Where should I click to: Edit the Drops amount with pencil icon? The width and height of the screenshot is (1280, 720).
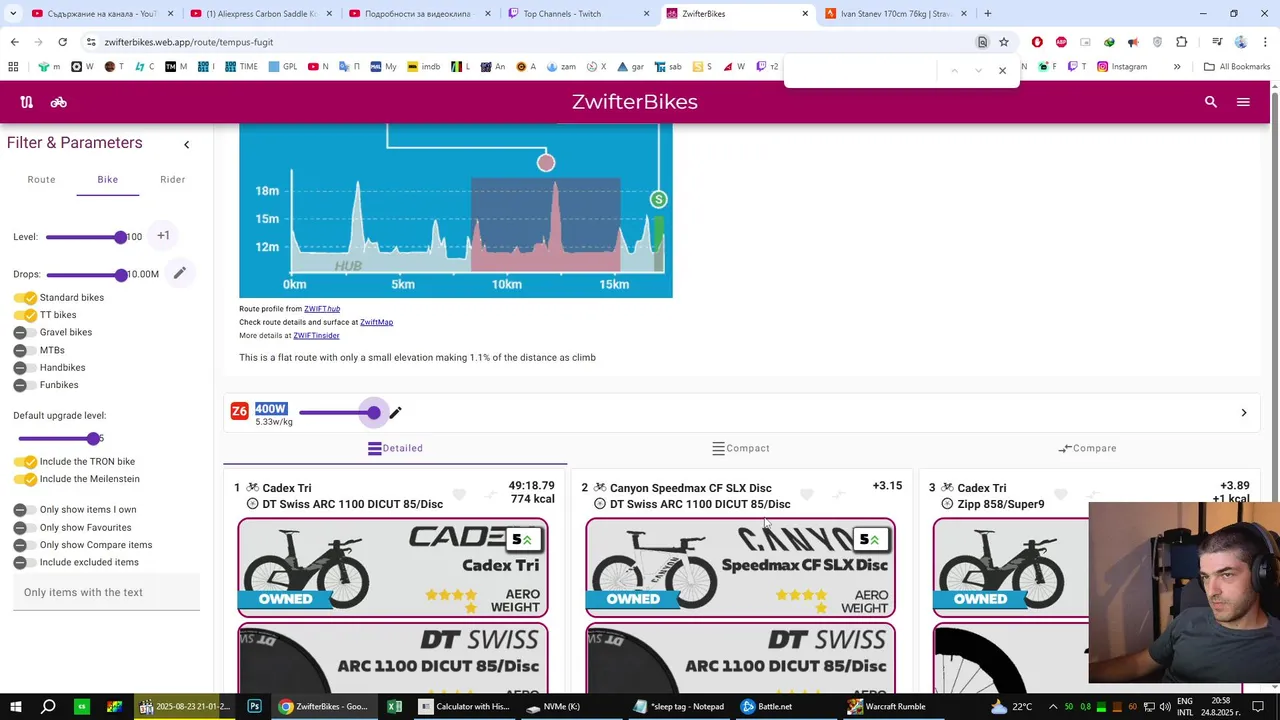179,273
